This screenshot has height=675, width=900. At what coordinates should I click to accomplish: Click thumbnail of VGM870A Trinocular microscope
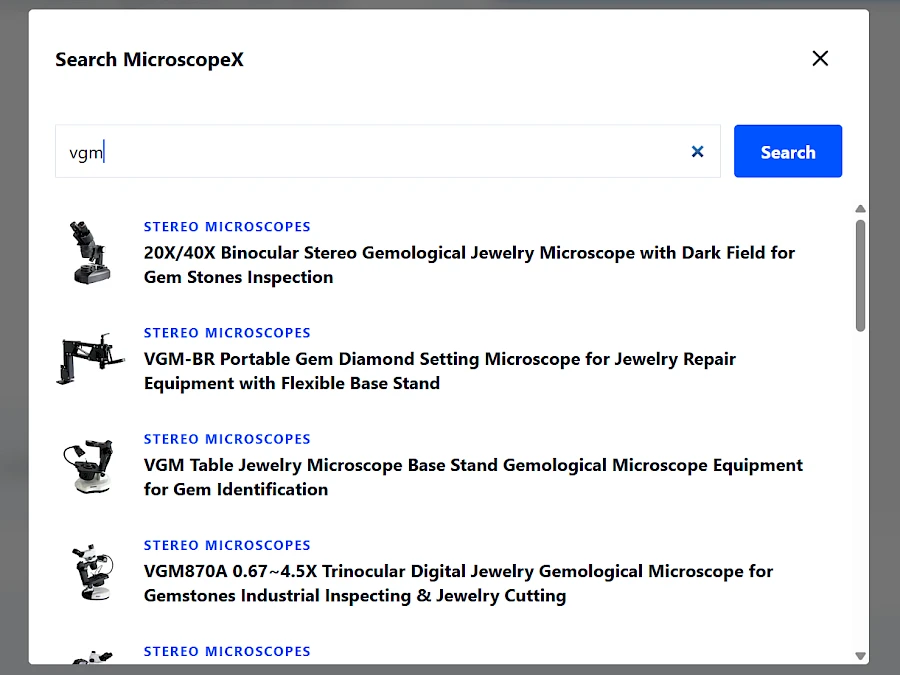point(92,572)
